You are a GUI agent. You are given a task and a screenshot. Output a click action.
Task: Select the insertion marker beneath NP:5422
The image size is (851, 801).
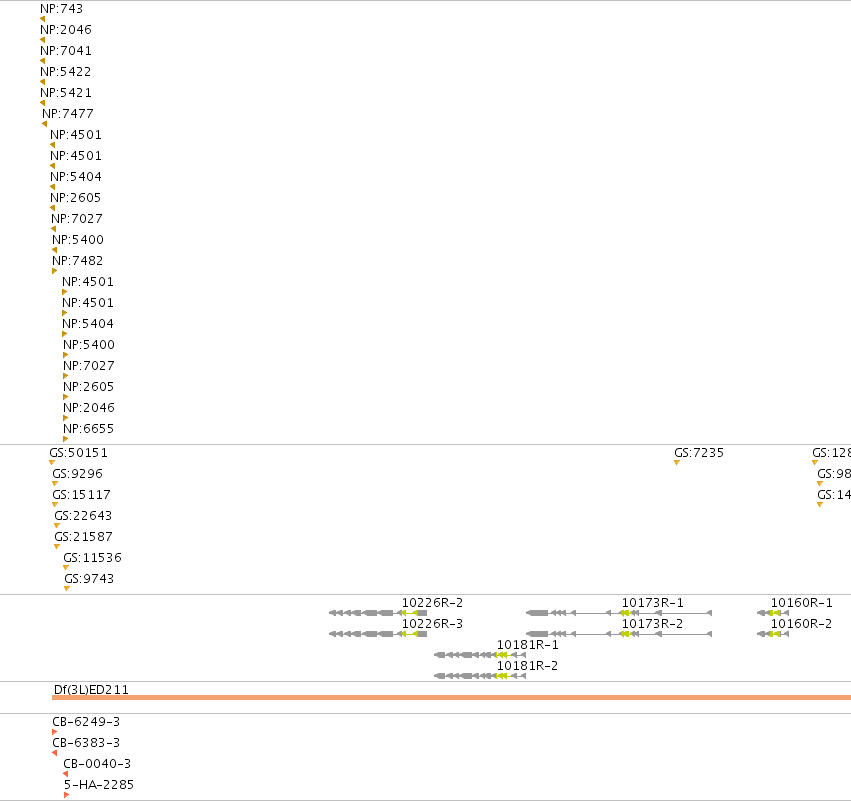coord(42,82)
